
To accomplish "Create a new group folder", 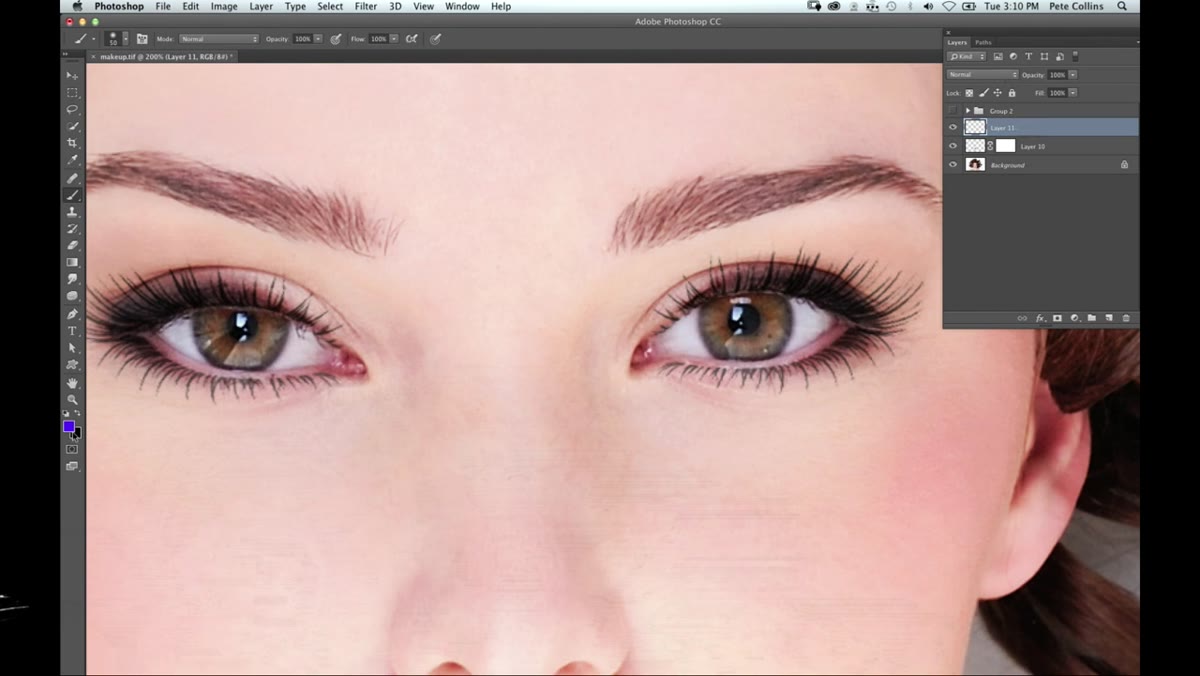I will click(x=1092, y=318).
